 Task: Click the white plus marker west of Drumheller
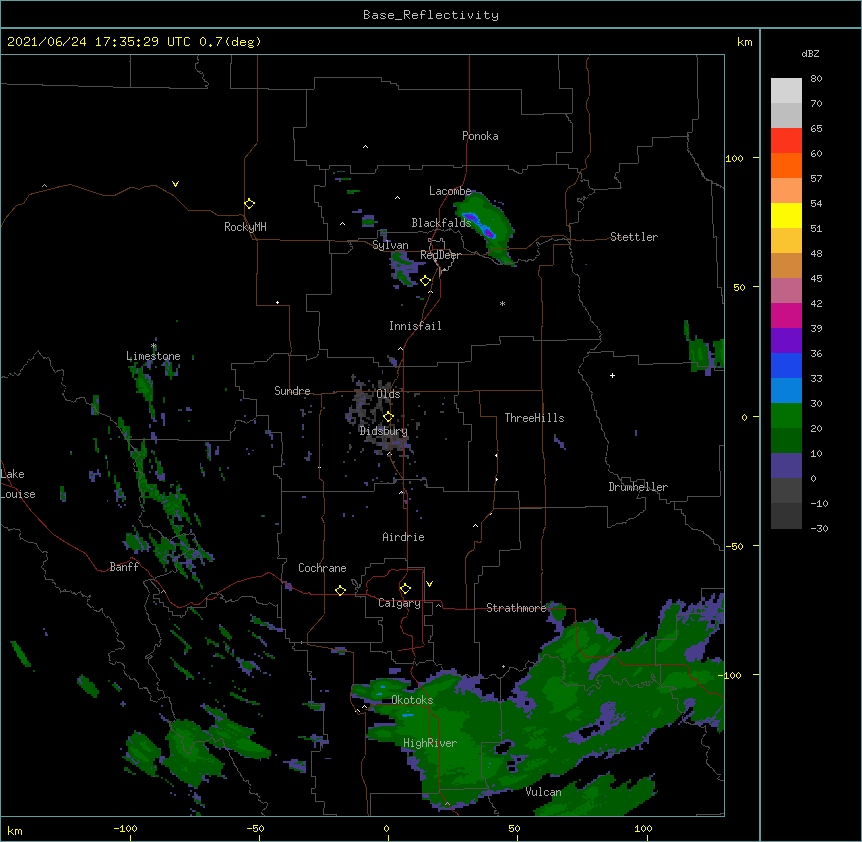(x=612, y=375)
